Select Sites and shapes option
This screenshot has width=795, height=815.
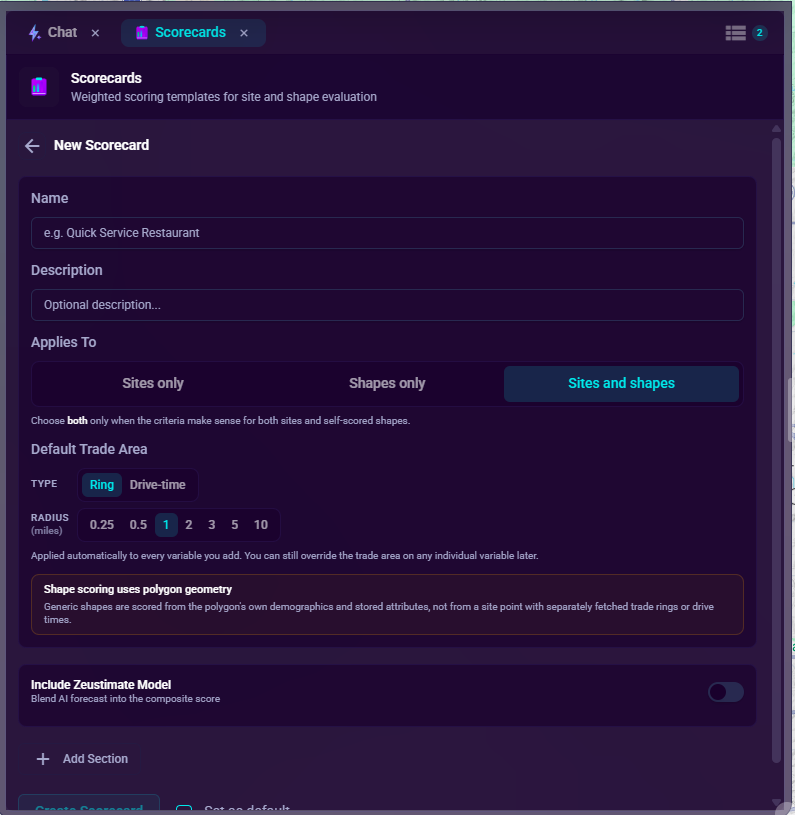point(621,384)
